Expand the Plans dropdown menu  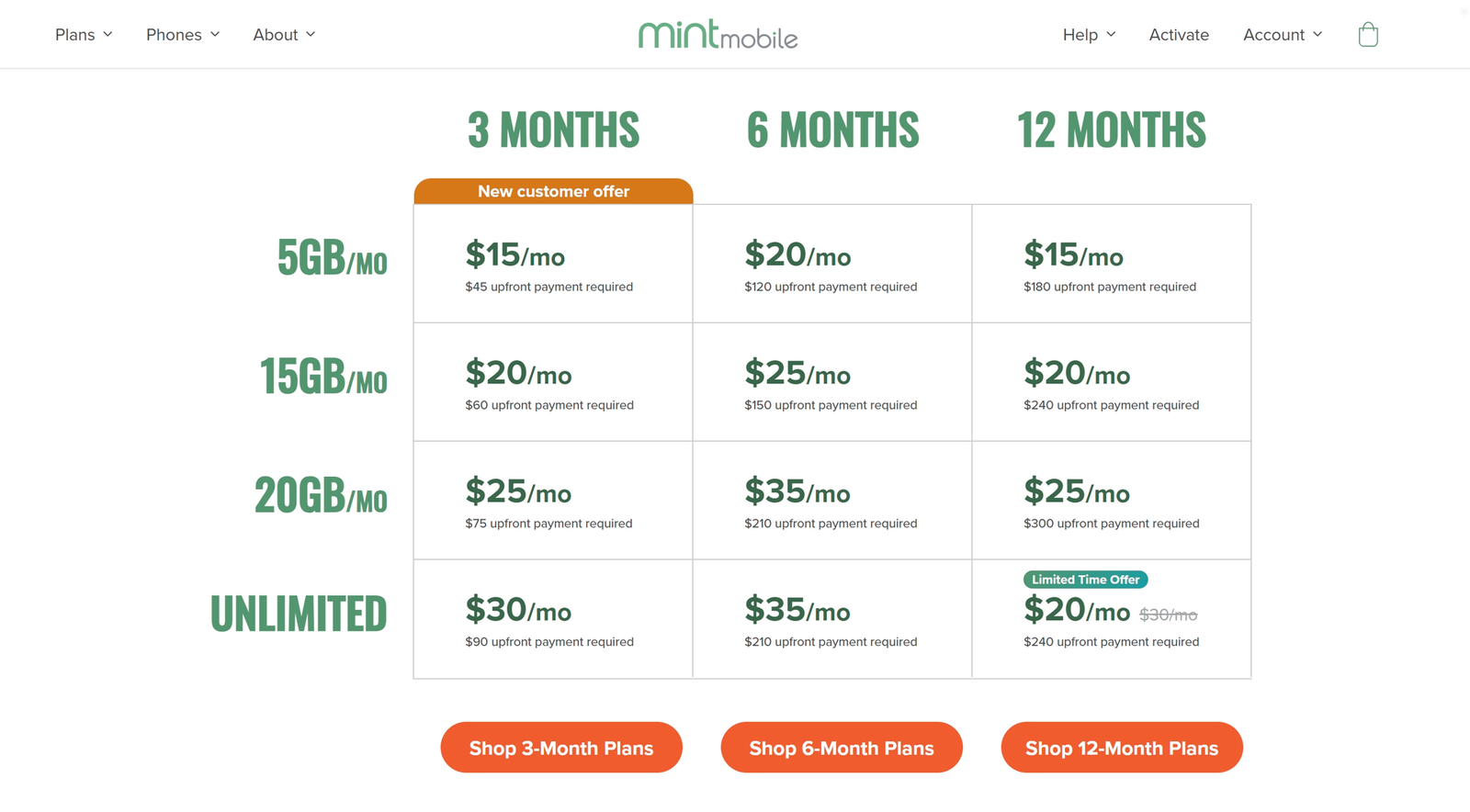(84, 35)
